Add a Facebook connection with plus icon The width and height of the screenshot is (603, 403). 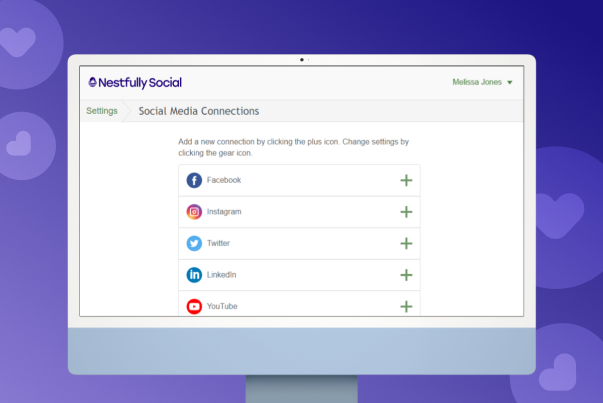[x=406, y=180]
